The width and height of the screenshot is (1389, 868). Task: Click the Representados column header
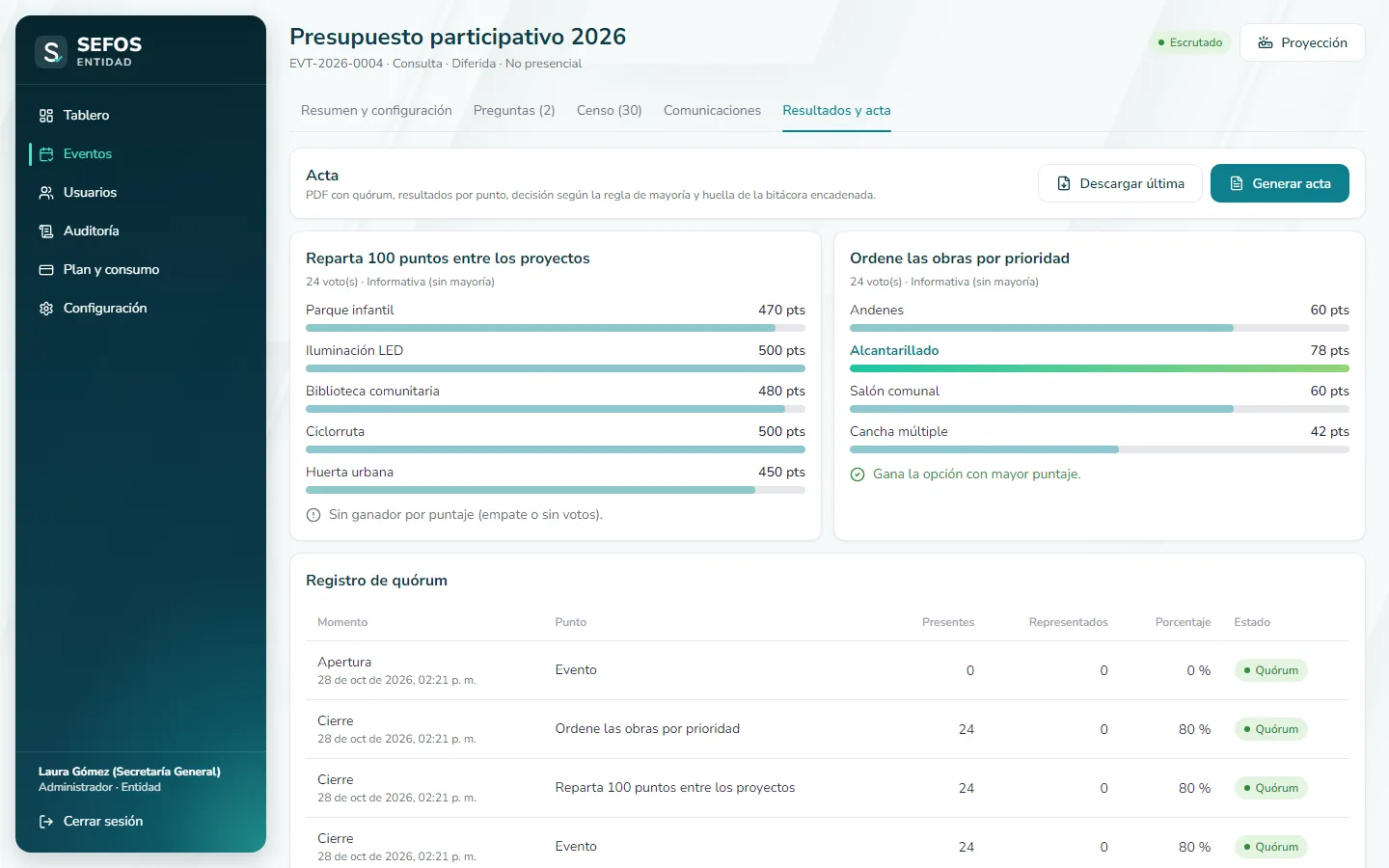1069,622
